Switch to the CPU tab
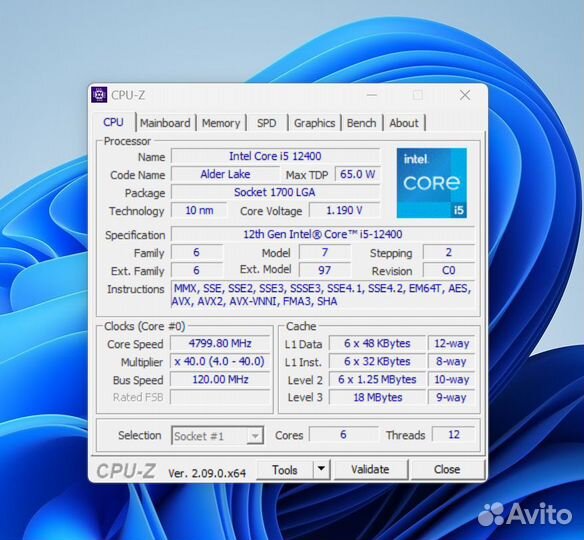The image size is (584, 540). [114, 122]
